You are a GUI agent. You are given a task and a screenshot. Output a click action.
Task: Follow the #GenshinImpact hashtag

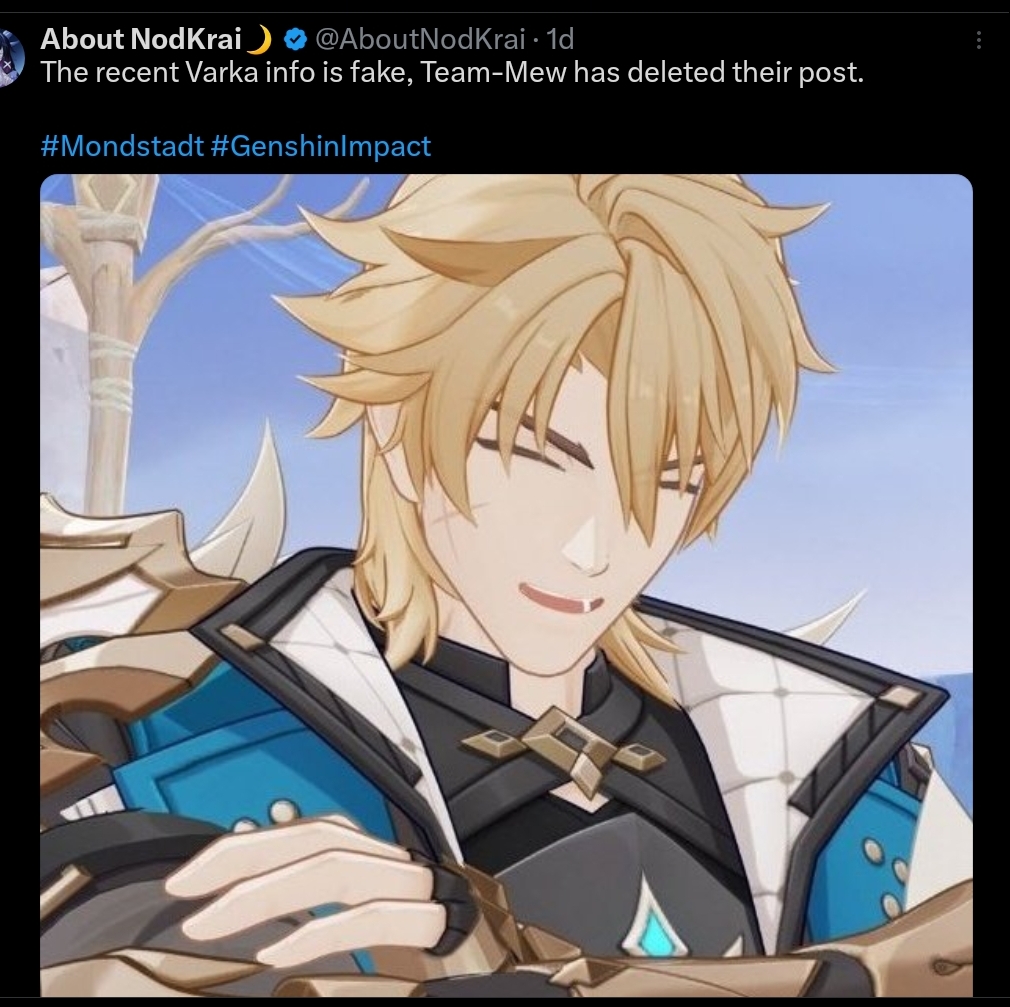[320, 146]
